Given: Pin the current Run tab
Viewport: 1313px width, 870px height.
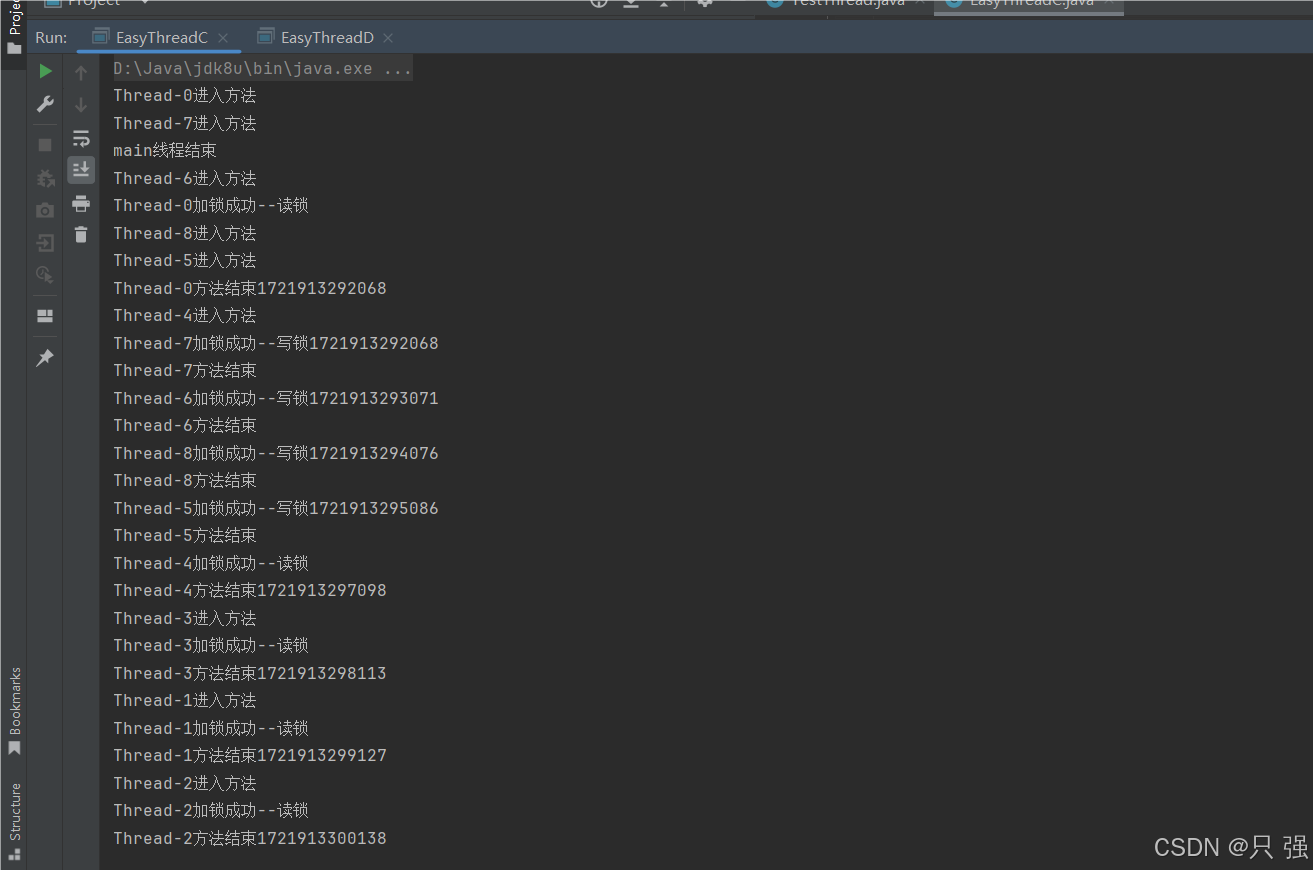Looking at the screenshot, I should (44, 357).
